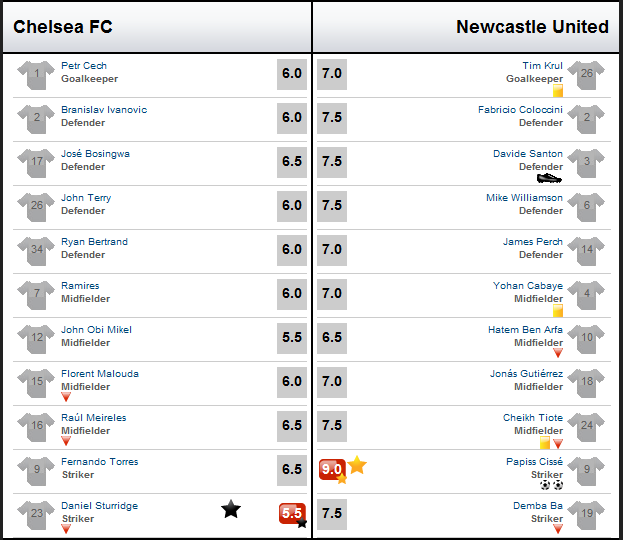Open Fernando Torres player link
This screenshot has width=623, height=540.
100,462
